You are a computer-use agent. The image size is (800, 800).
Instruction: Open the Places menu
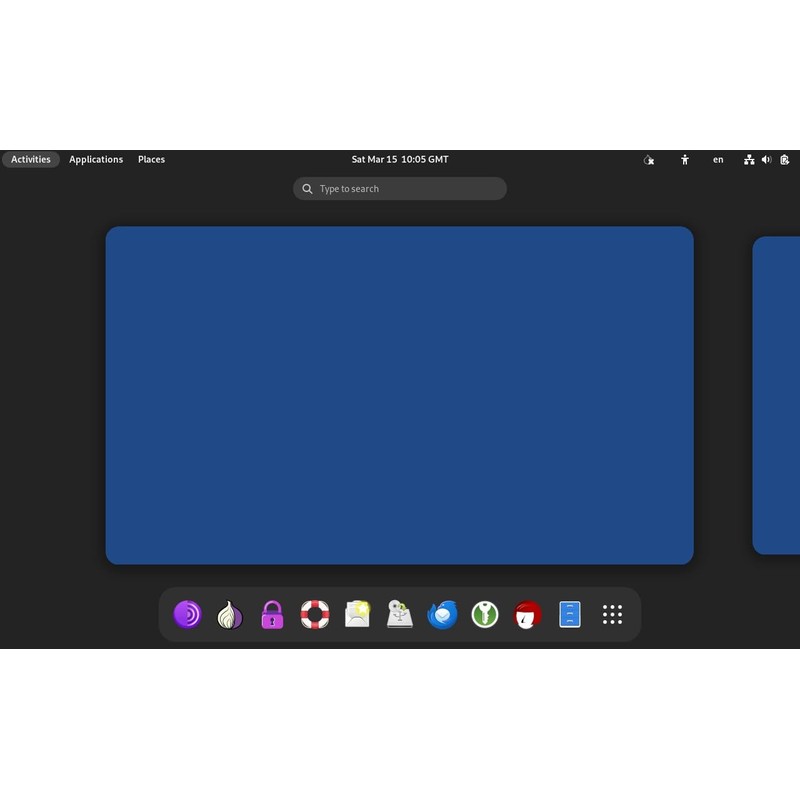[151, 160]
